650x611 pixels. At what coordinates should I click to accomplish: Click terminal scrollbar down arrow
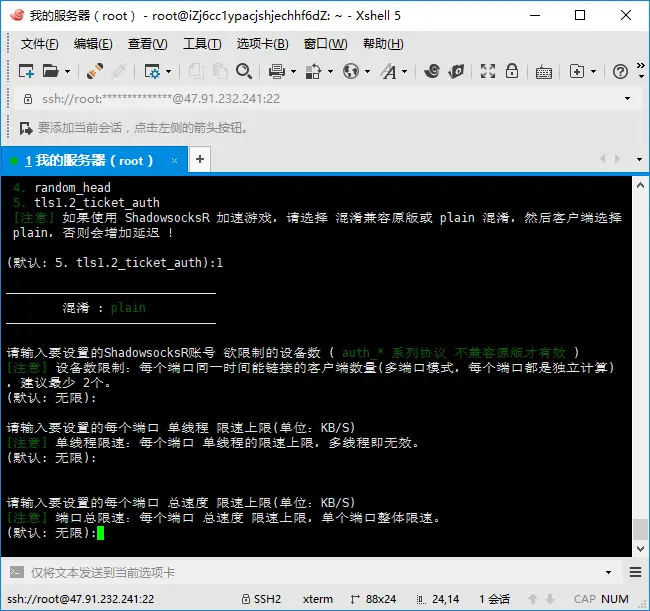(x=640, y=548)
